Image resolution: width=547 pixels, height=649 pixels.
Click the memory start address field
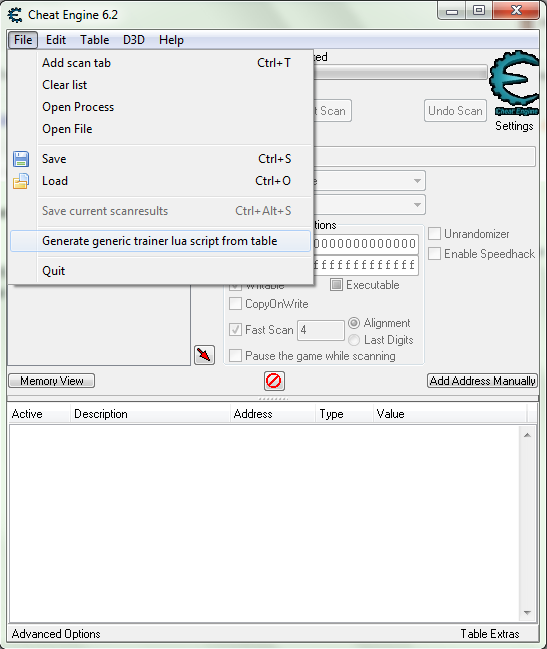(x=366, y=243)
